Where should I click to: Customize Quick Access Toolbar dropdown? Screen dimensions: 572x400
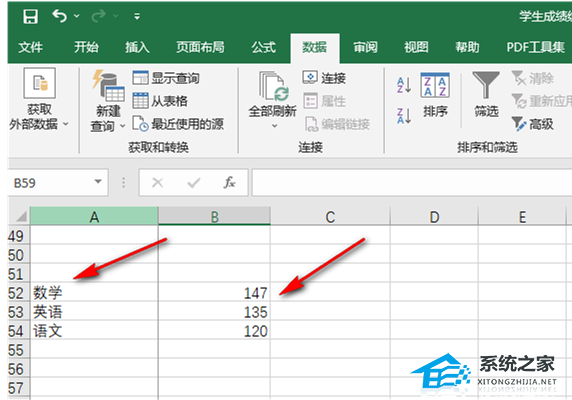pos(137,16)
